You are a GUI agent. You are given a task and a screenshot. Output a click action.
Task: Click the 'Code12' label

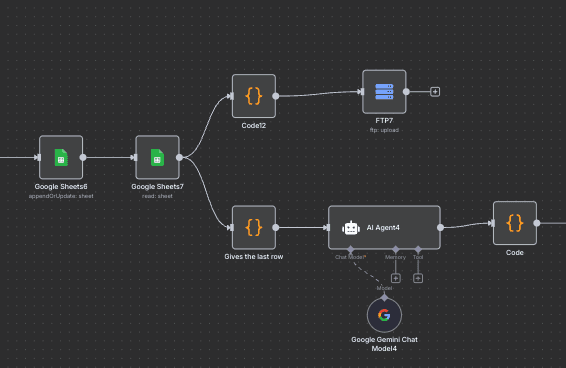pyautogui.click(x=254, y=126)
